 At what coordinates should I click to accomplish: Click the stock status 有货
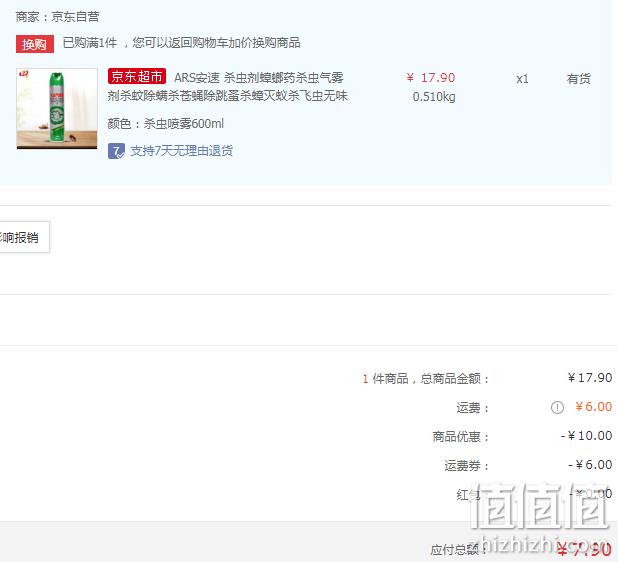coord(578,79)
